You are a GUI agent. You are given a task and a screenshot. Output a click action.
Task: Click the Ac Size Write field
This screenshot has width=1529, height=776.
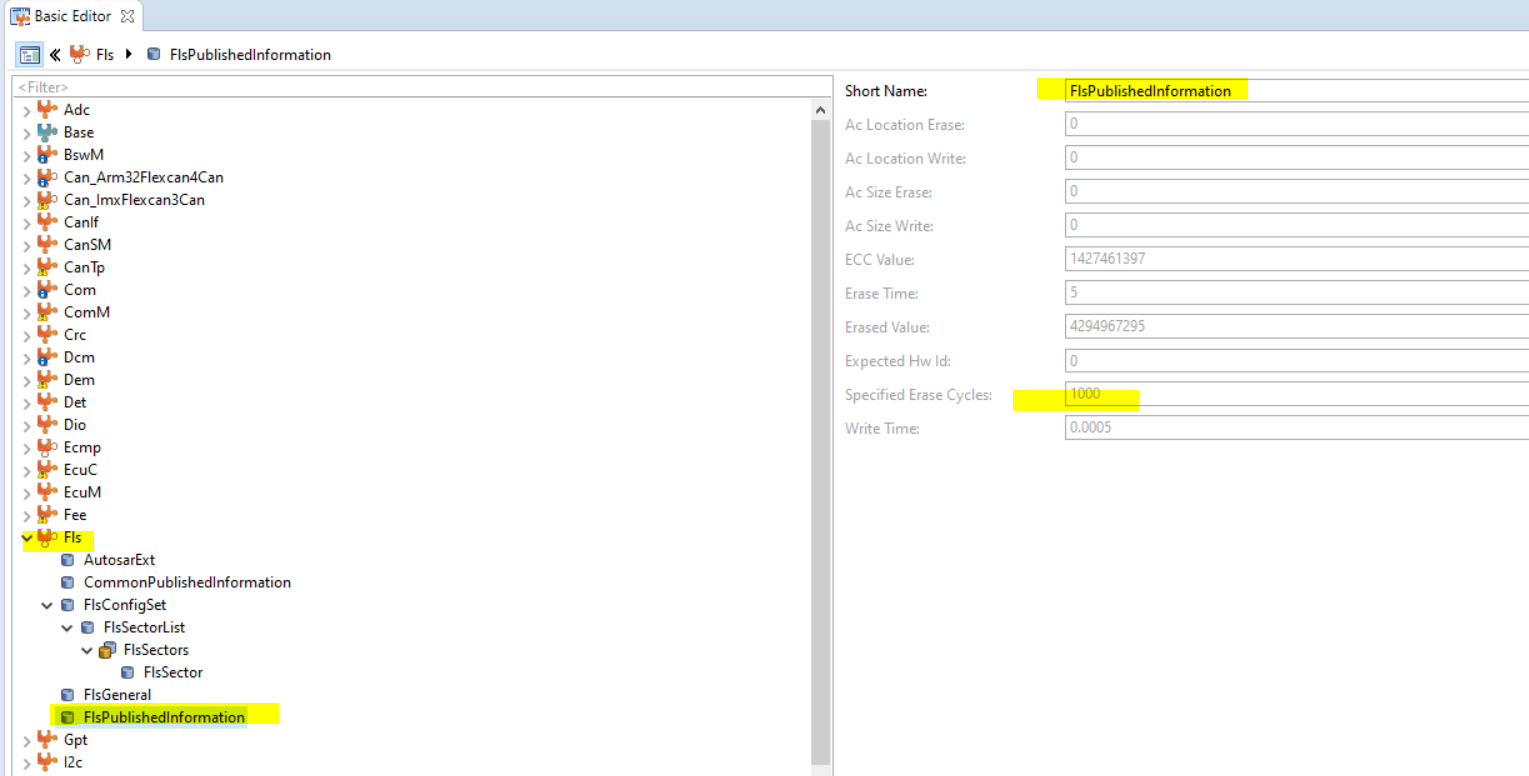pyautogui.click(x=1296, y=225)
